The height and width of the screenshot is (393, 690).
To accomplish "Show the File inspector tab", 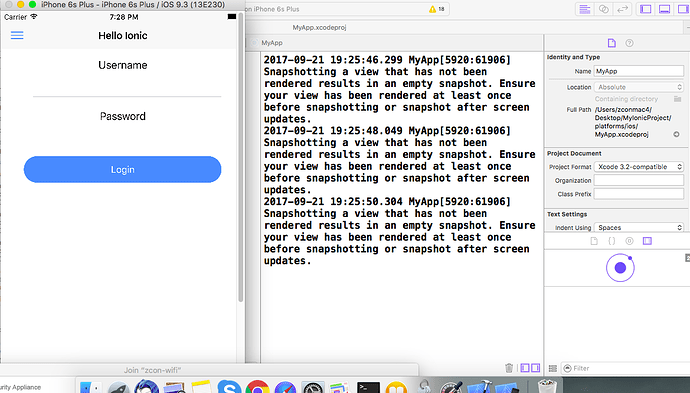I will point(612,43).
